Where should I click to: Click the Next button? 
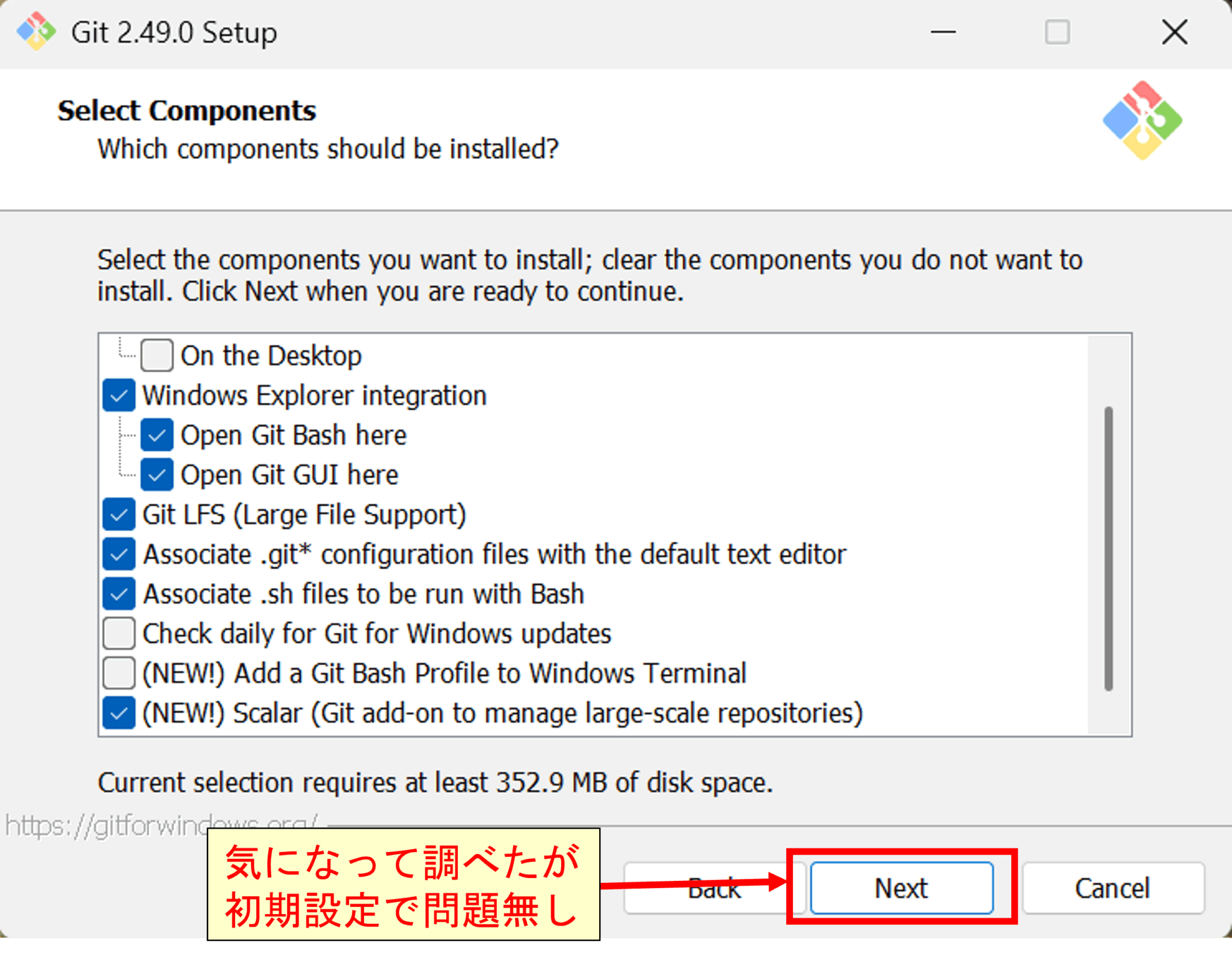point(901,888)
